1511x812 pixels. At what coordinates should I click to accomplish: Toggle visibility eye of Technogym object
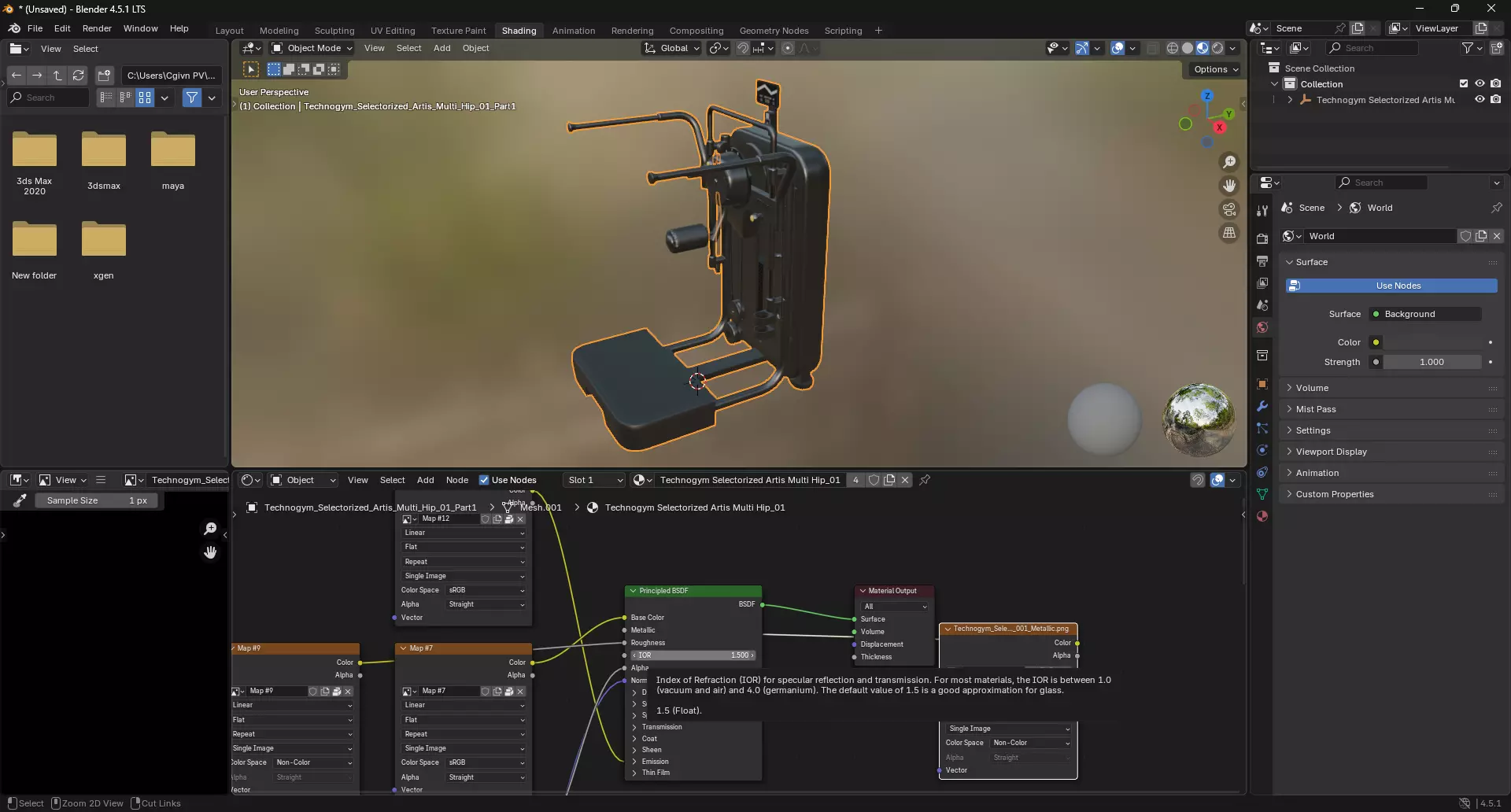[x=1480, y=100]
